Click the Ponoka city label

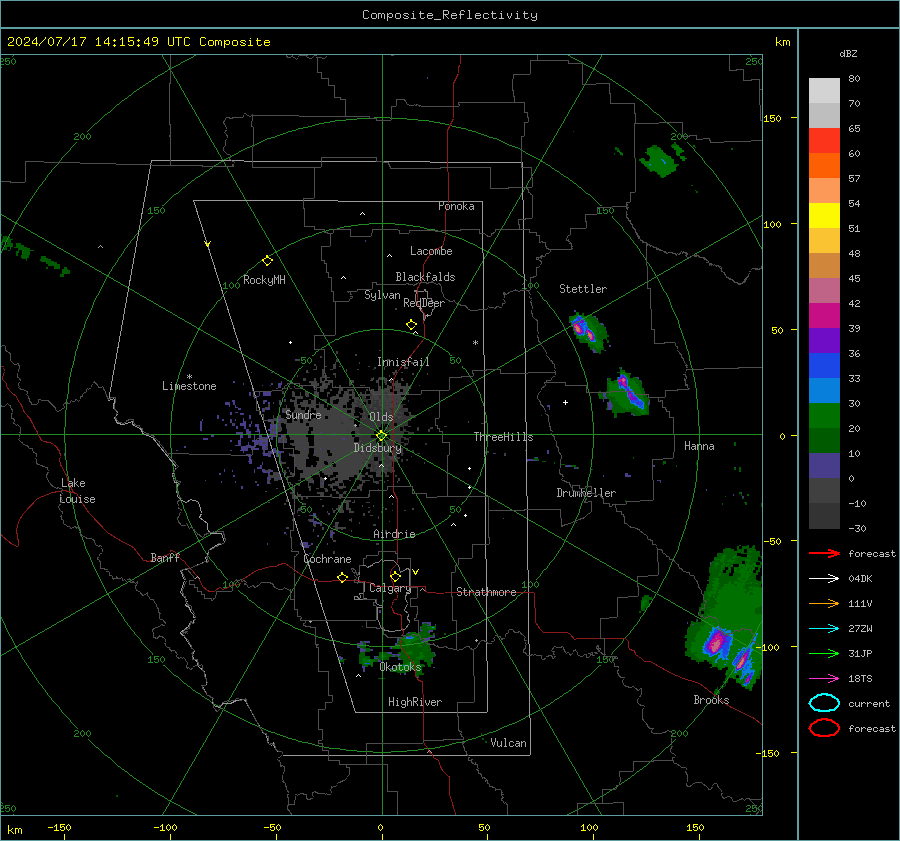(x=456, y=206)
